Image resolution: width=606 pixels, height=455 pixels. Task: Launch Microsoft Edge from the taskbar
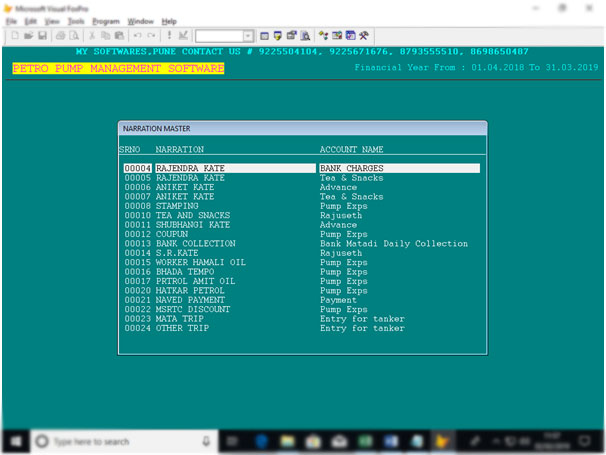pos(262,441)
